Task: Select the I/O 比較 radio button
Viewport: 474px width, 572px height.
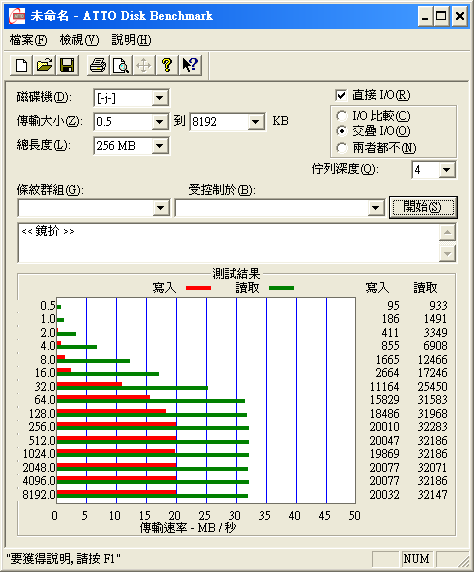Action: (x=342, y=116)
